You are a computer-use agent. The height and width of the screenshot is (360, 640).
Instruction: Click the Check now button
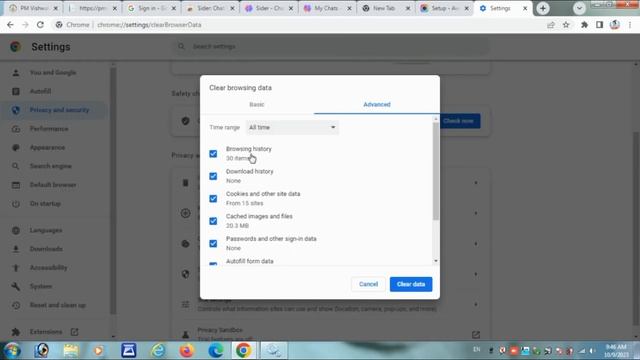coord(458,121)
